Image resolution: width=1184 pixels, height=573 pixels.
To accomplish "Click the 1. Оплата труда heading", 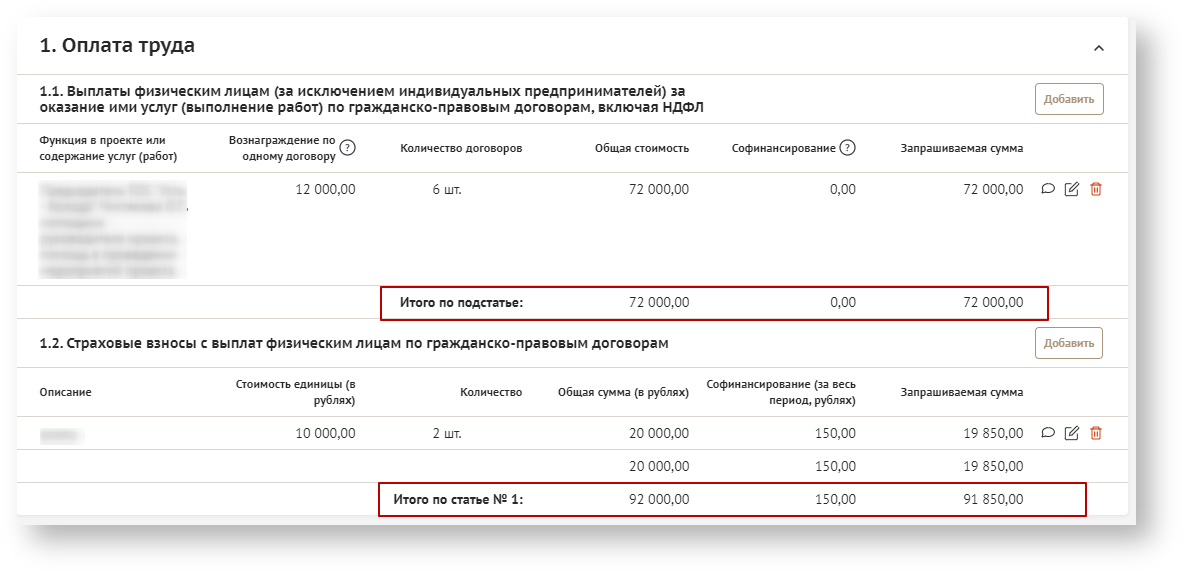I will coord(117,46).
